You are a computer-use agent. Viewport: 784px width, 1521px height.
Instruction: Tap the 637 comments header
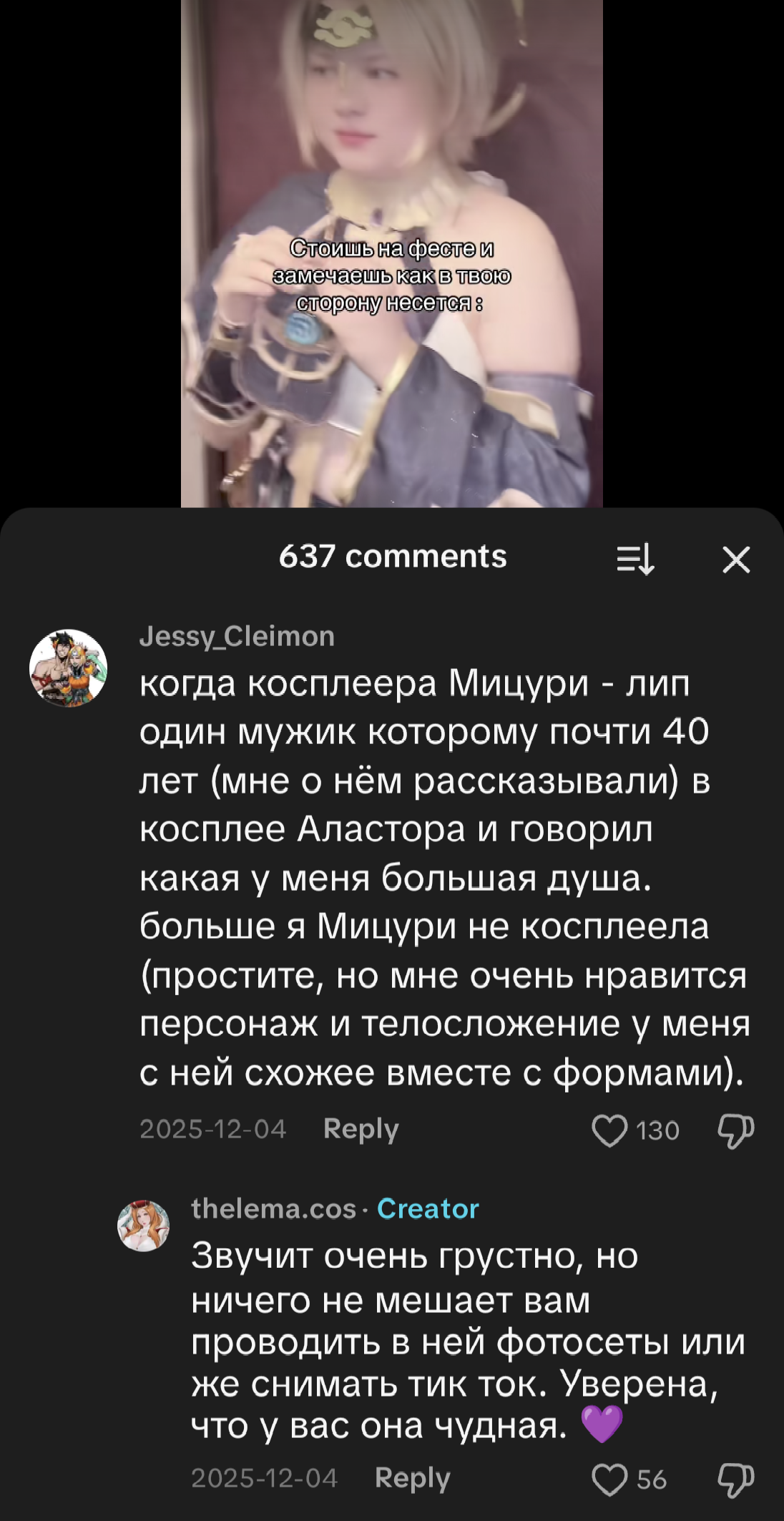click(x=393, y=557)
